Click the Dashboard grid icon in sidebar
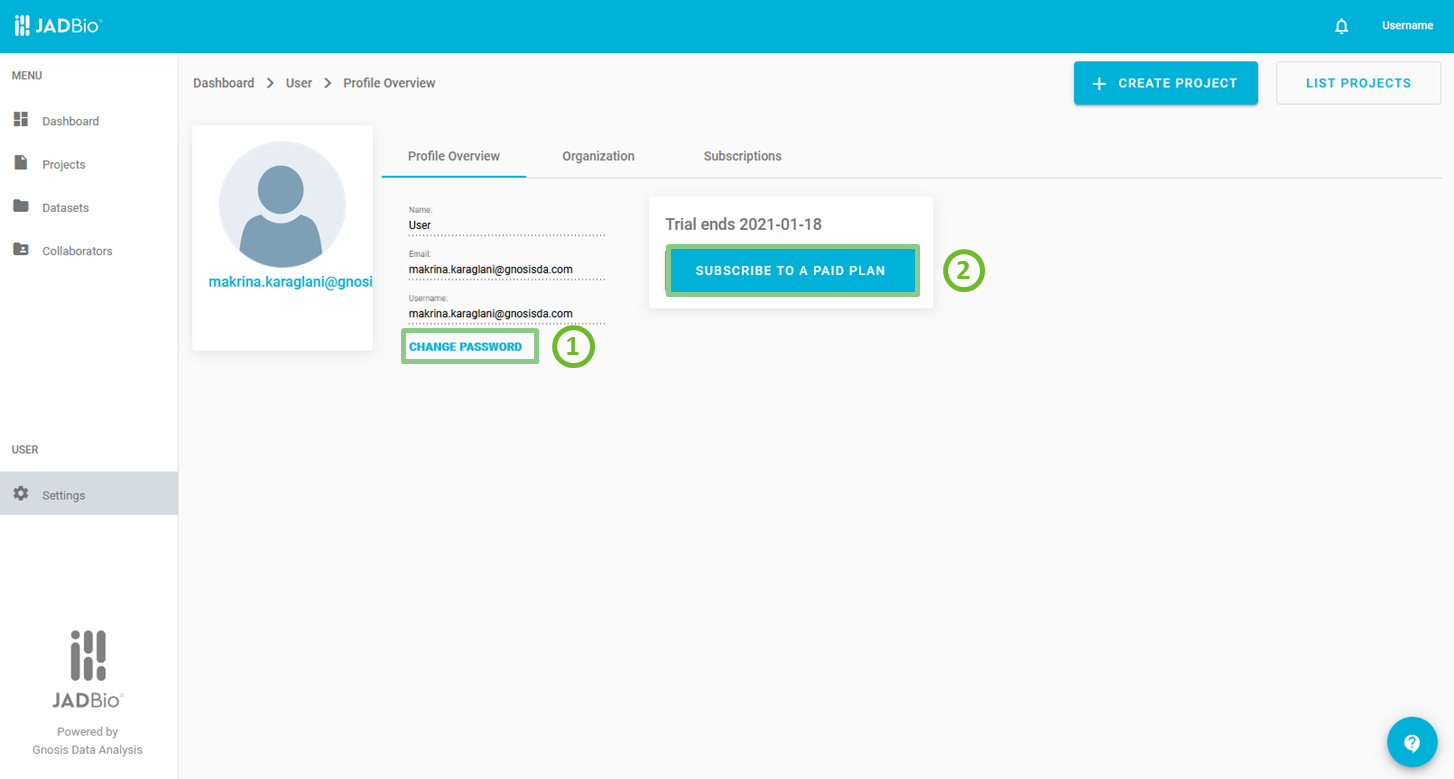The image size is (1454, 779). pyautogui.click(x=21, y=120)
